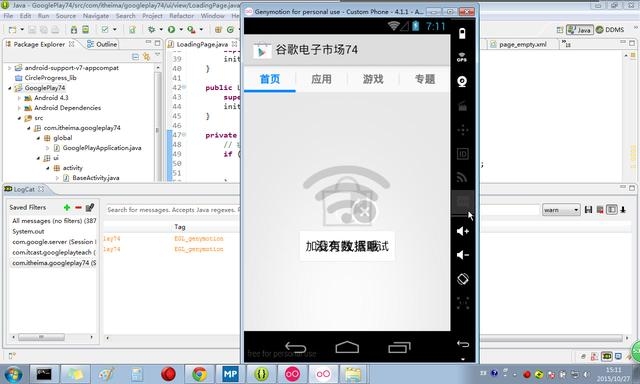Rotate the Genymotion device screen
640x384 pixels.
coord(462,279)
